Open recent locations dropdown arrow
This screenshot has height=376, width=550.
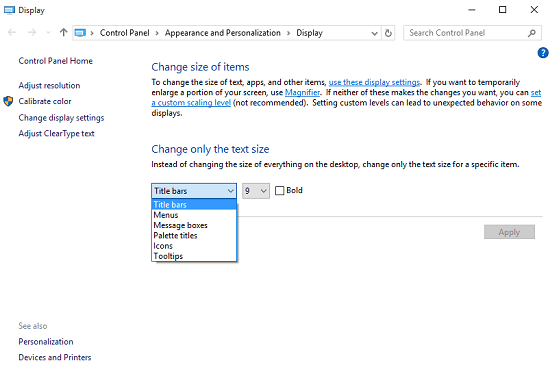48,33
